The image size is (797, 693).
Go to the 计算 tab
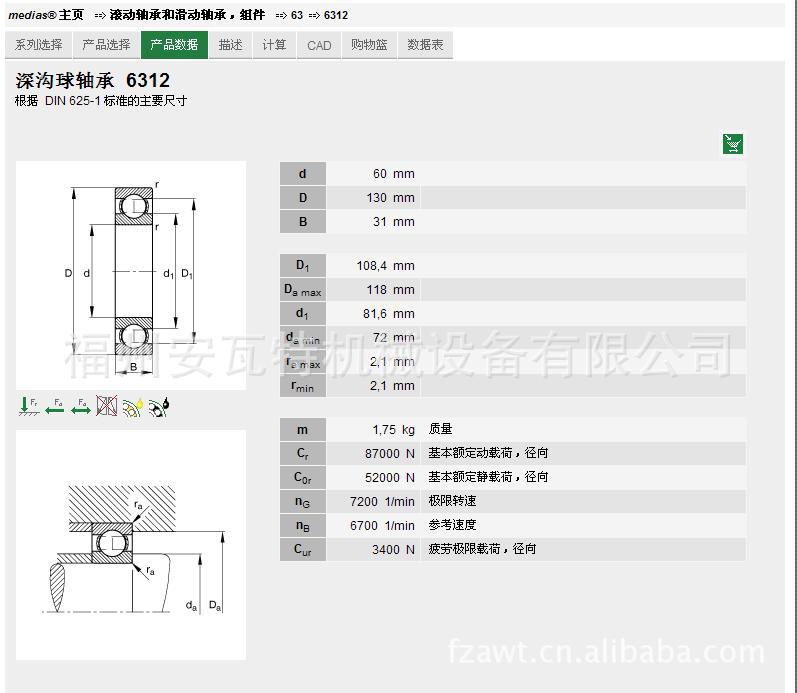click(x=274, y=45)
